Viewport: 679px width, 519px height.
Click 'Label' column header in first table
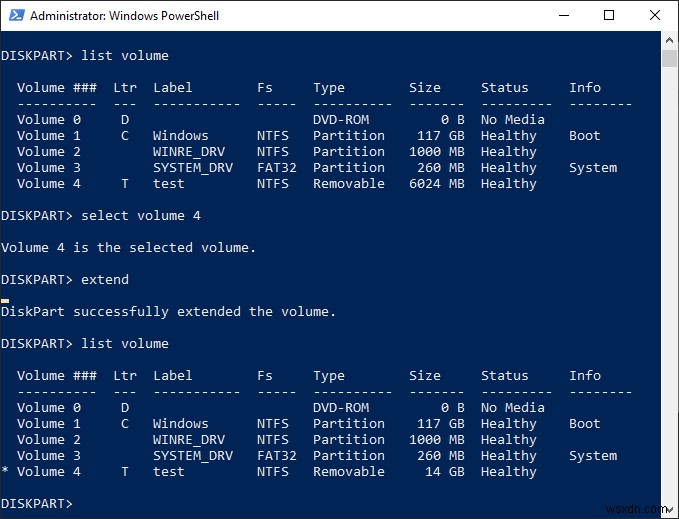coord(173,87)
